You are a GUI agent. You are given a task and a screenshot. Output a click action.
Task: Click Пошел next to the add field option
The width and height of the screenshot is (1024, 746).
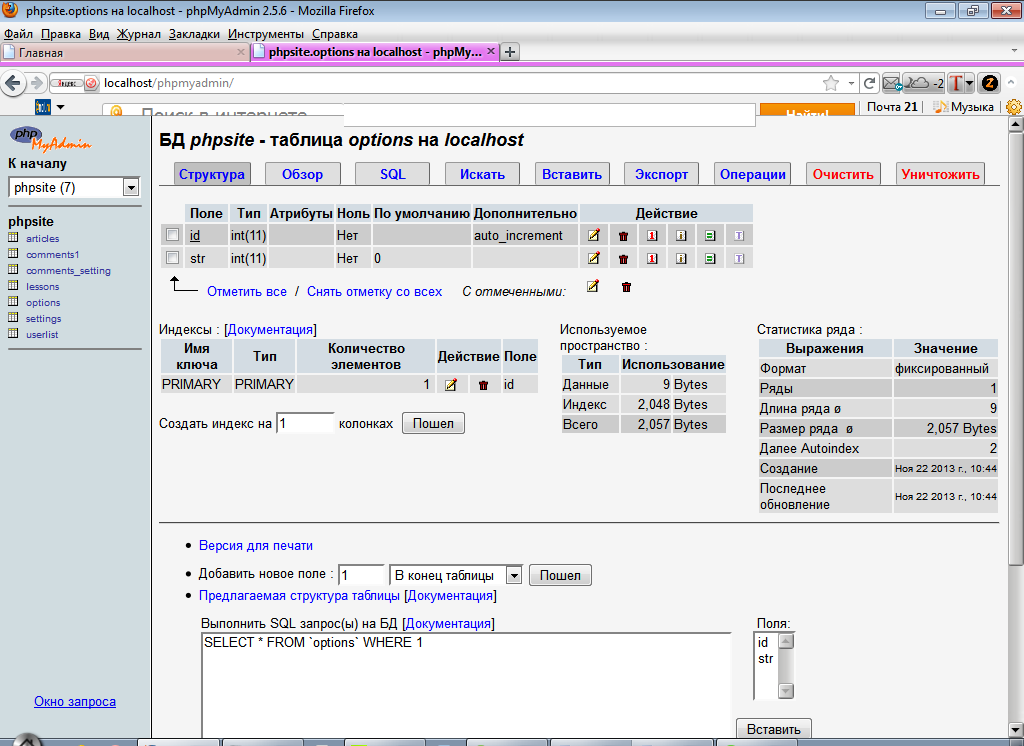[x=560, y=576]
